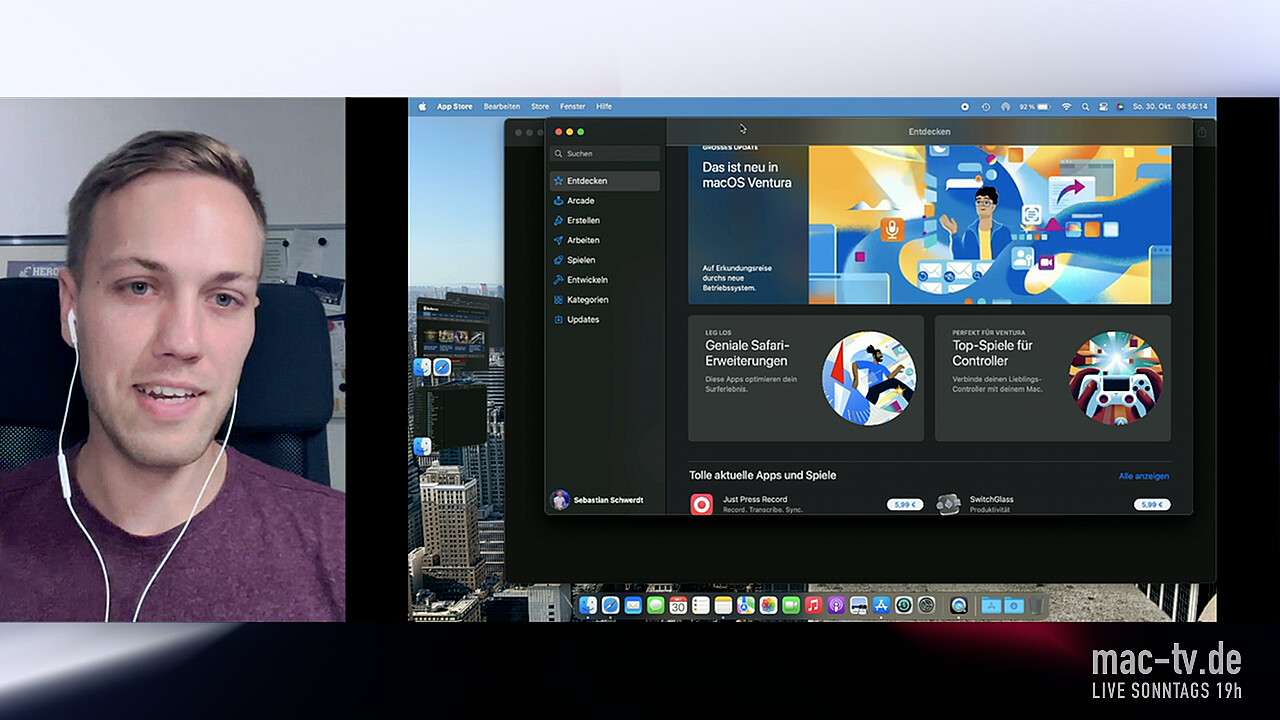Viewport: 1280px width, 720px height.
Task: Open Reminders in the Dock
Action: 701,605
